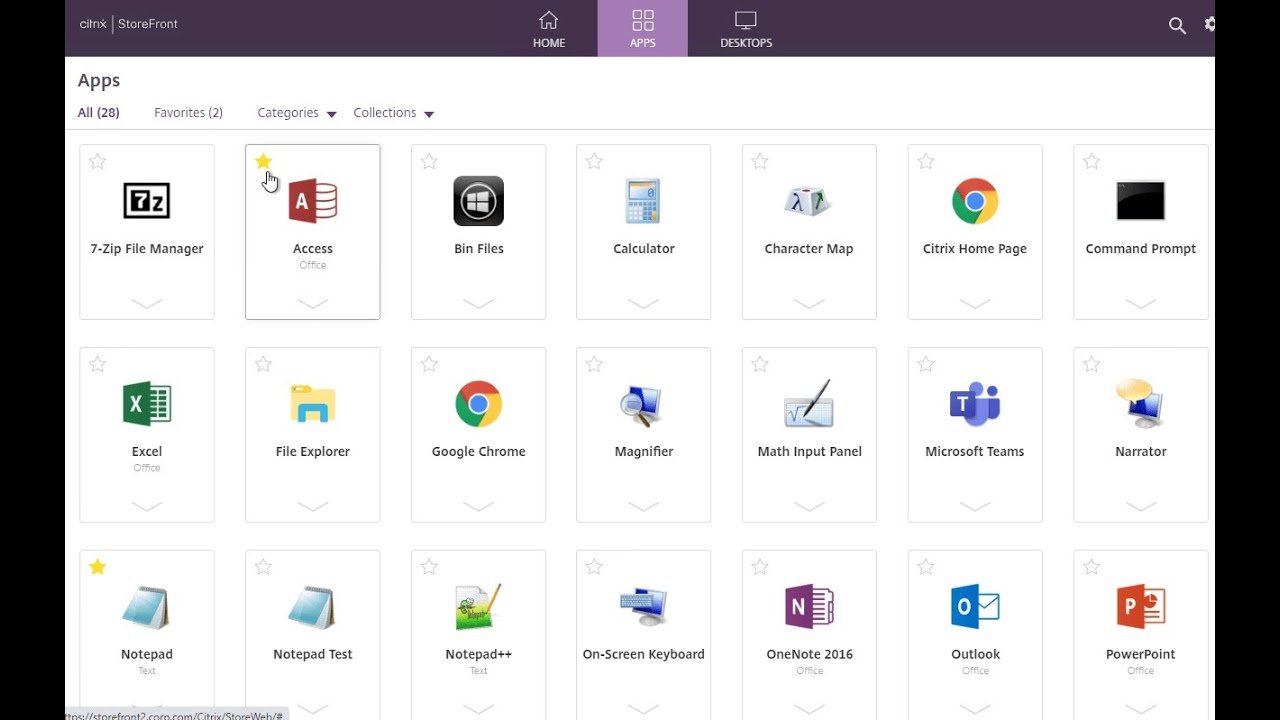Expand details chevron under Character Map

coord(809,303)
